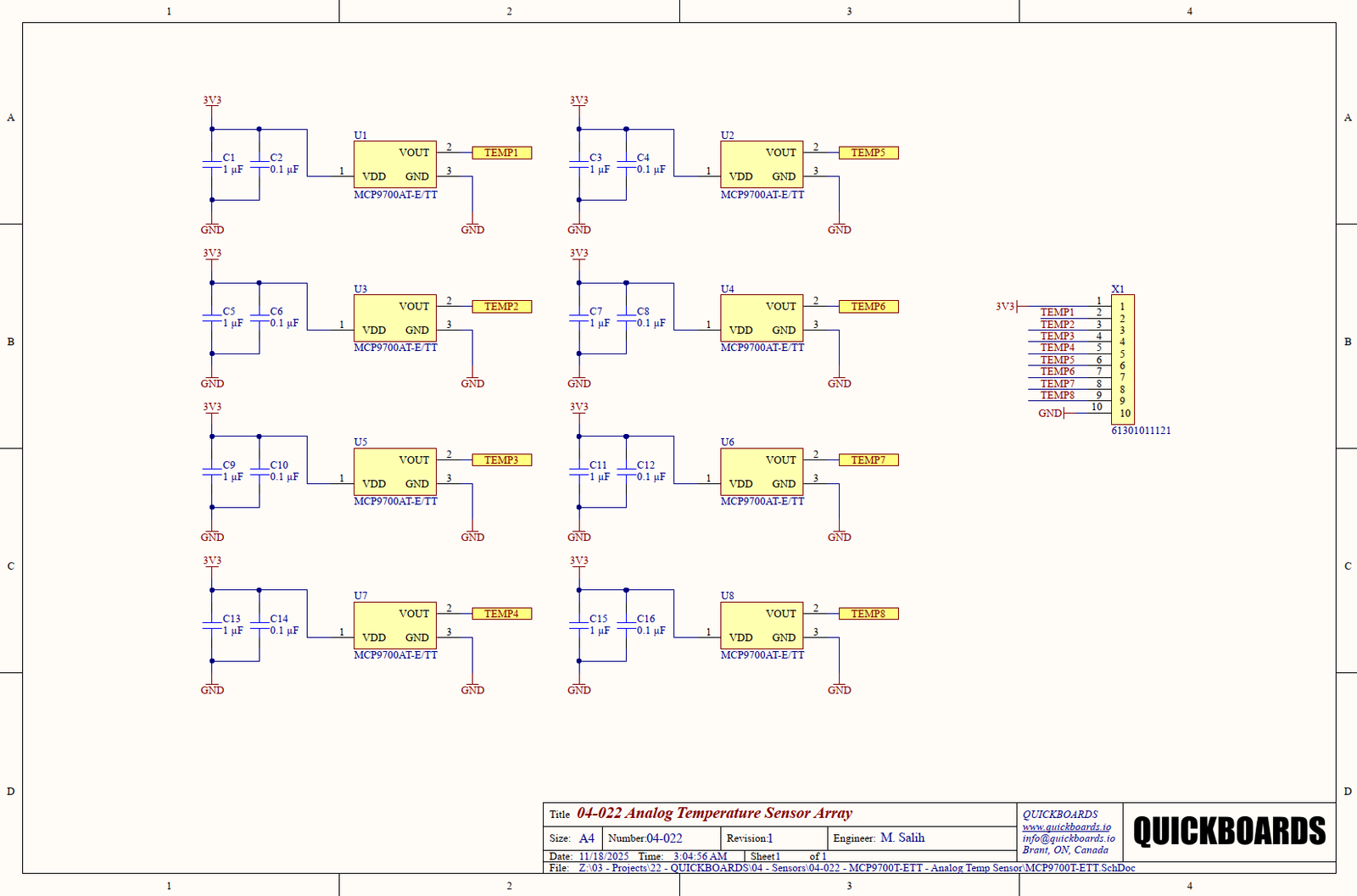Click the TEMP3 port next to U5
1357x896 pixels.
pyautogui.click(x=501, y=460)
